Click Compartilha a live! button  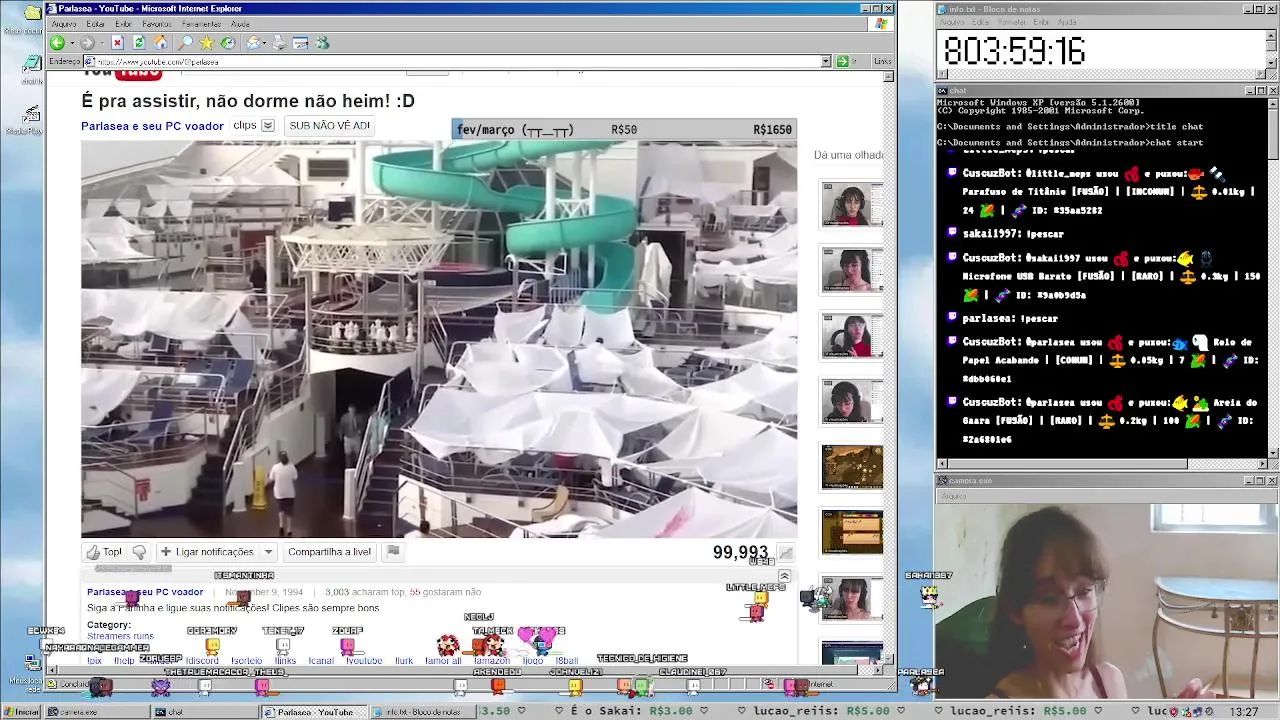pos(329,552)
